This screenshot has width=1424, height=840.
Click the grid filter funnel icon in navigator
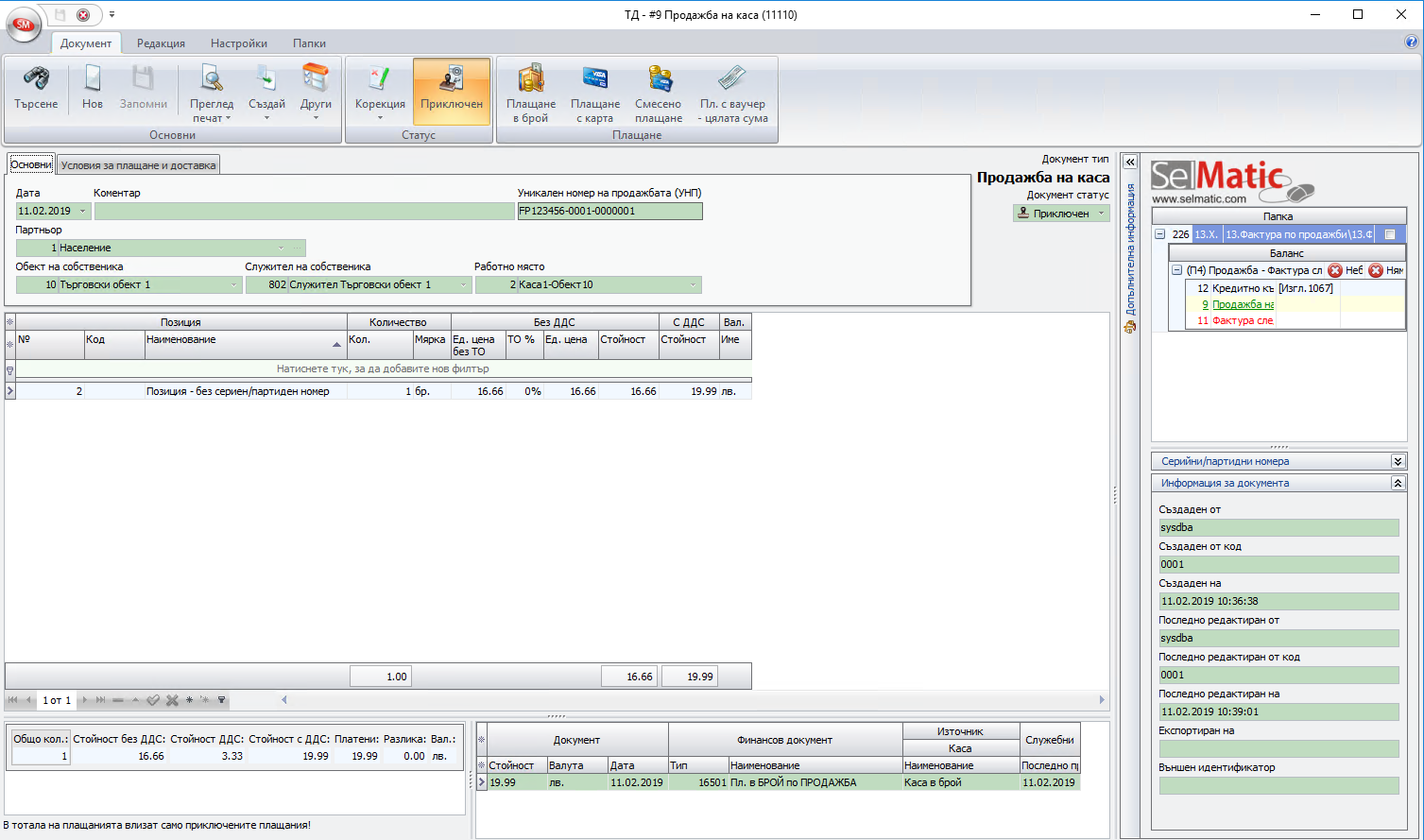click(x=221, y=700)
